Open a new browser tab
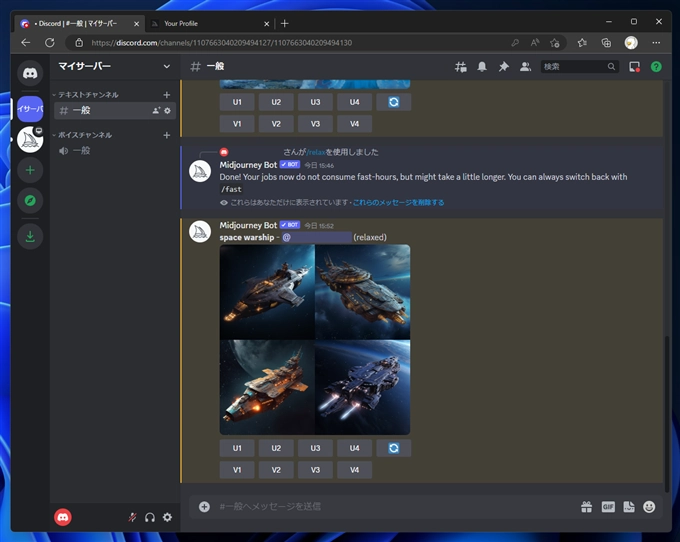 (x=284, y=23)
